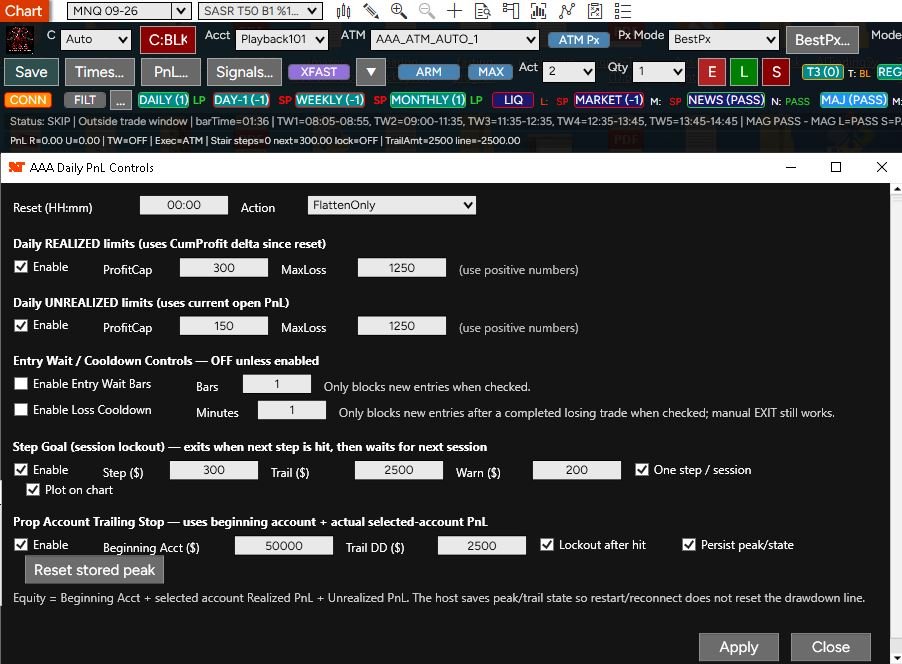Click the Apply button
The height and width of the screenshot is (664, 902).
(739, 647)
